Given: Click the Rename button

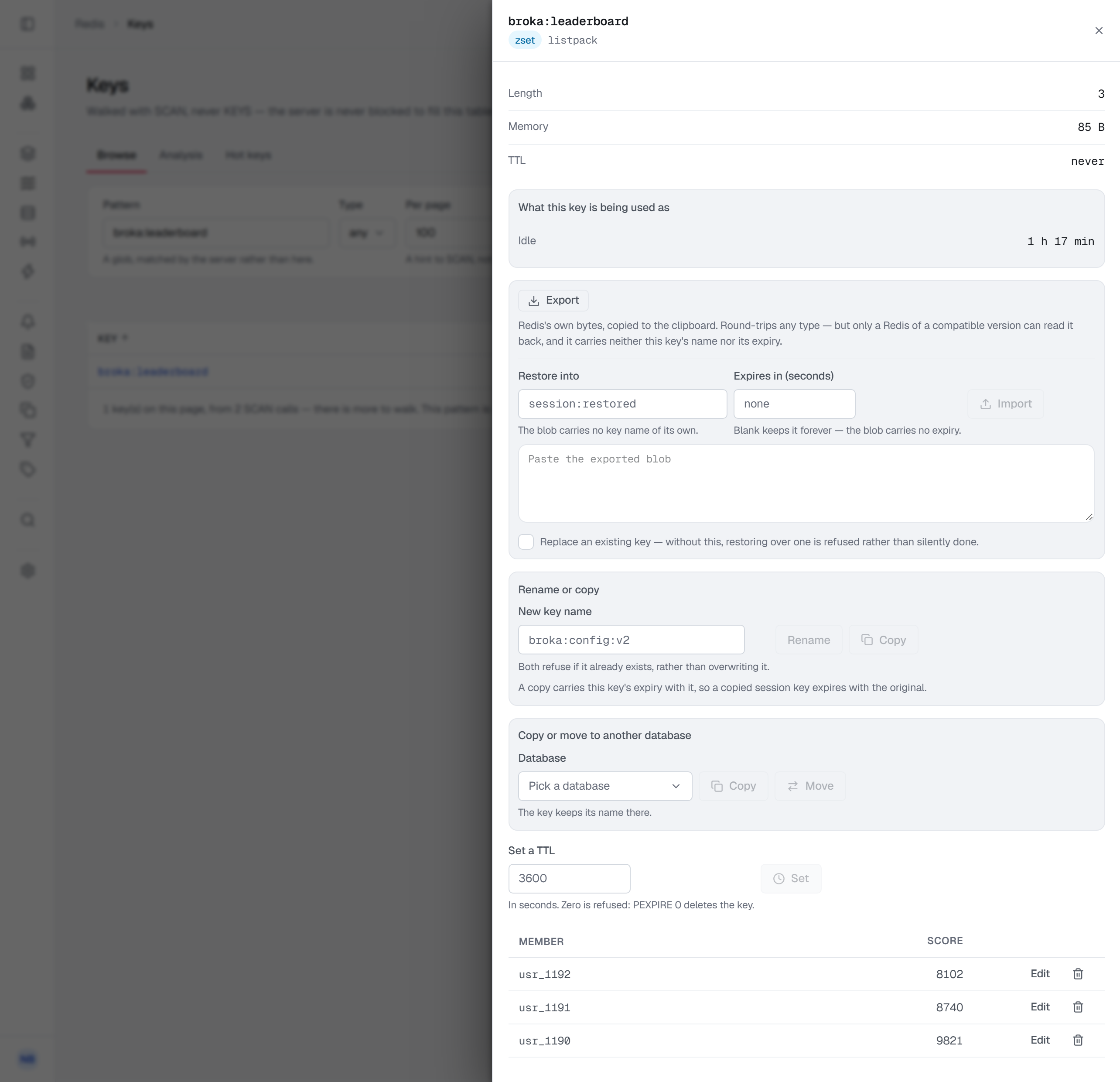Looking at the screenshot, I should pos(808,640).
